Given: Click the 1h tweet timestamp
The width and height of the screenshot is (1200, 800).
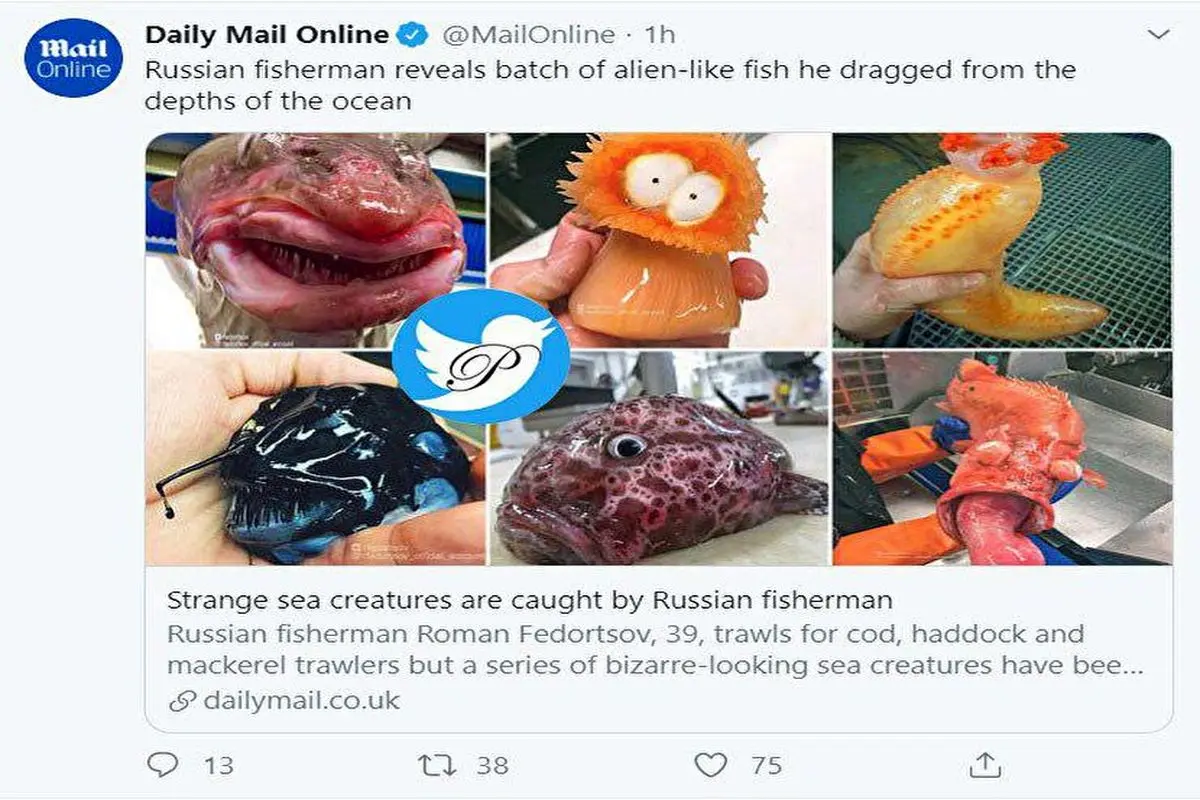Looking at the screenshot, I should 661,34.
